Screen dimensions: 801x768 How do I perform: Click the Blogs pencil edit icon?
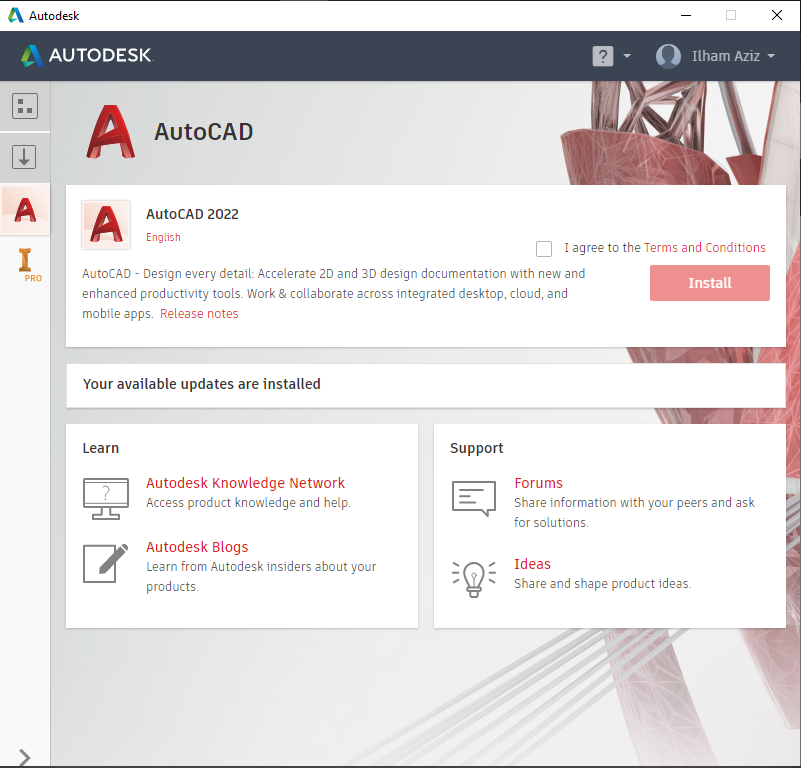[x=106, y=563]
